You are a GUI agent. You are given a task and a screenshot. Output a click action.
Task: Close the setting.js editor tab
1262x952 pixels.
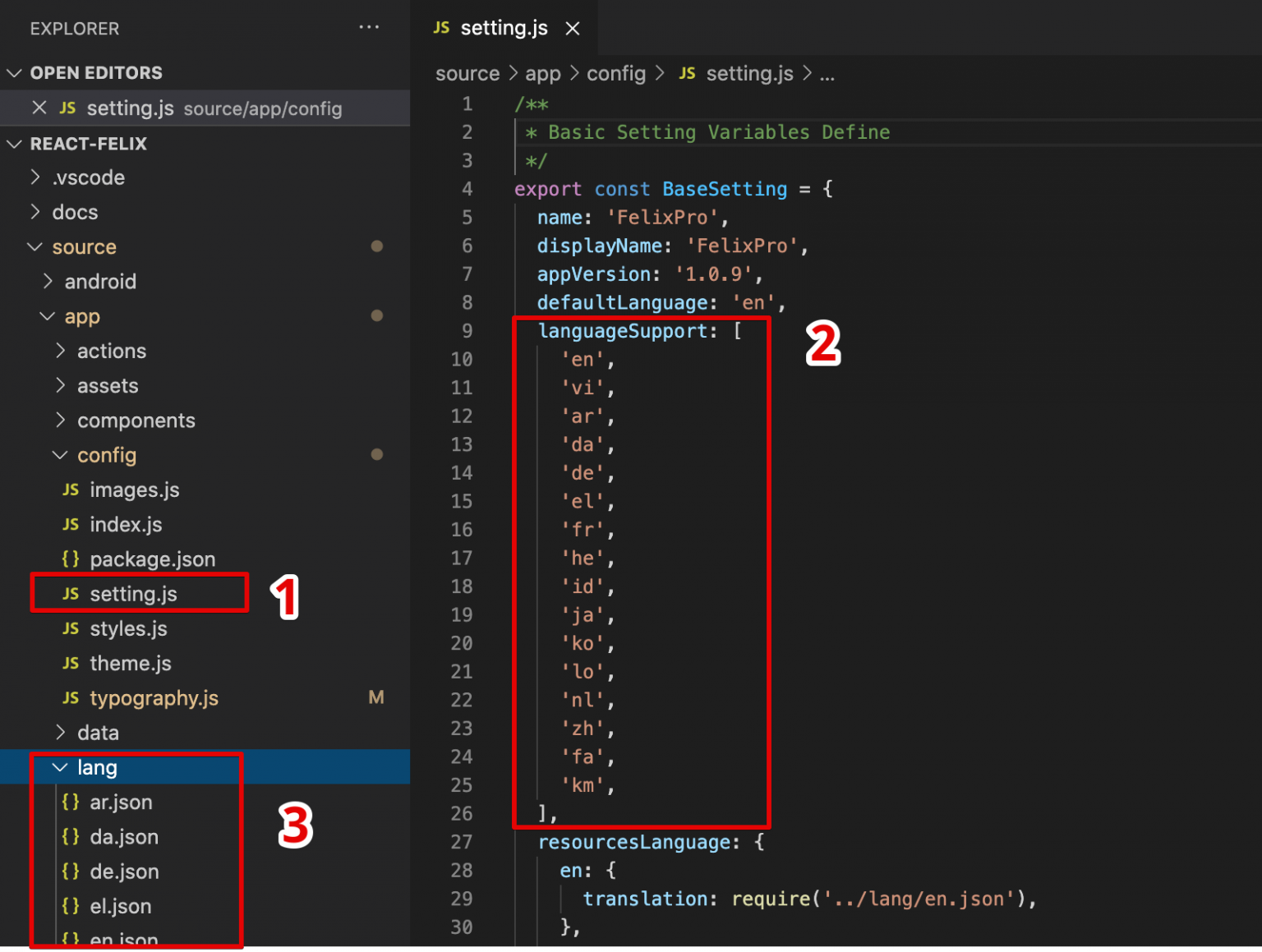point(573,29)
